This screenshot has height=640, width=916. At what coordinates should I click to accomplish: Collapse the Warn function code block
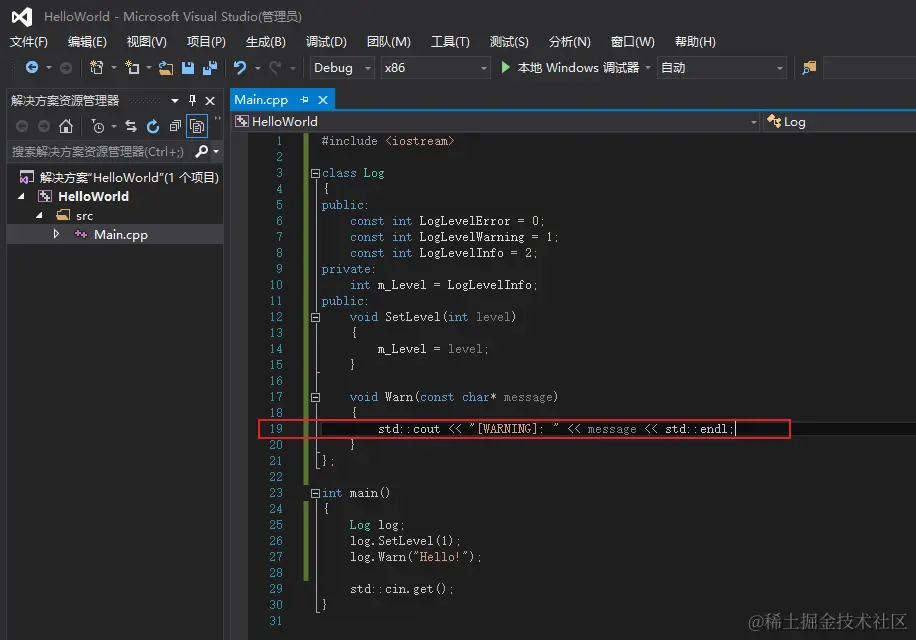(x=315, y=397)
